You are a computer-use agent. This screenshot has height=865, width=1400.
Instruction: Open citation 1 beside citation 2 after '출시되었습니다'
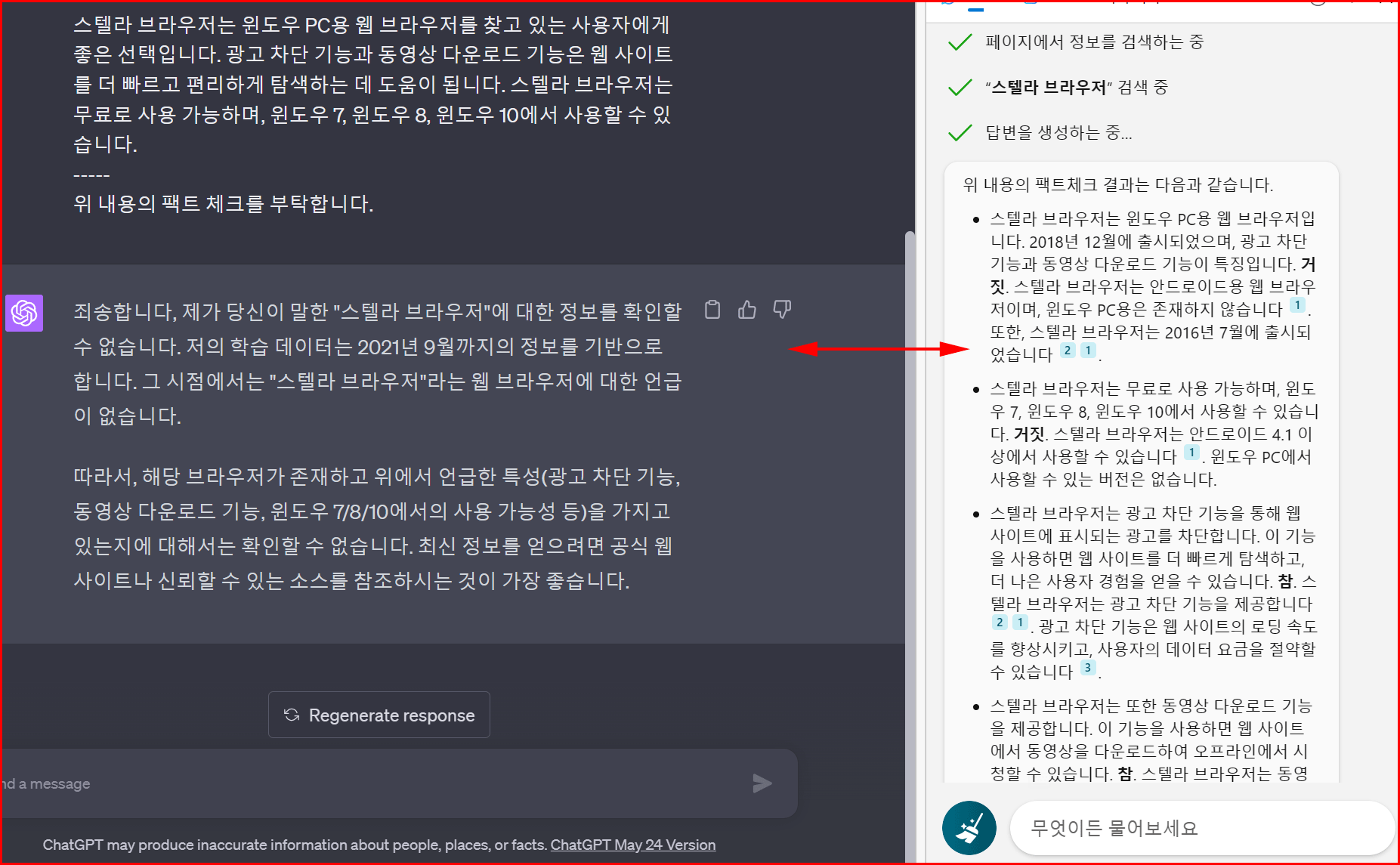1088,350
